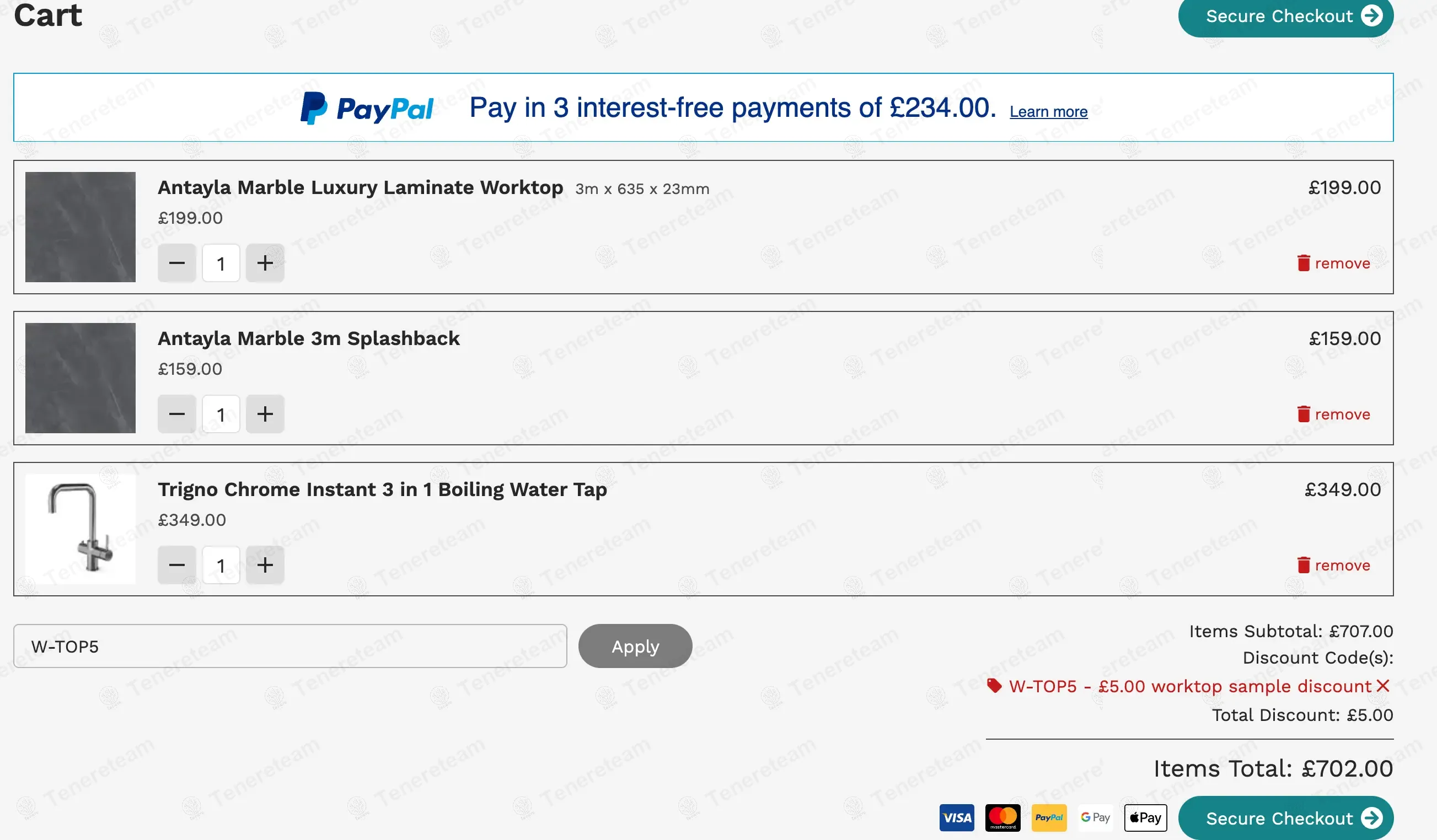Reduce boiling water tap quantity
1437x840 pixels.
(177, 566)
